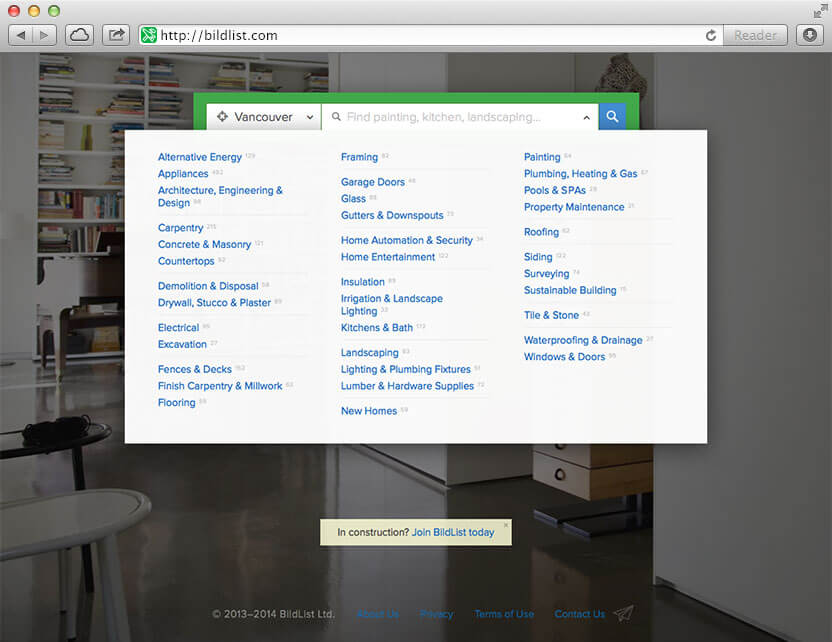Browse the Painting category
The image size is (832, 642).
point(542,156)
